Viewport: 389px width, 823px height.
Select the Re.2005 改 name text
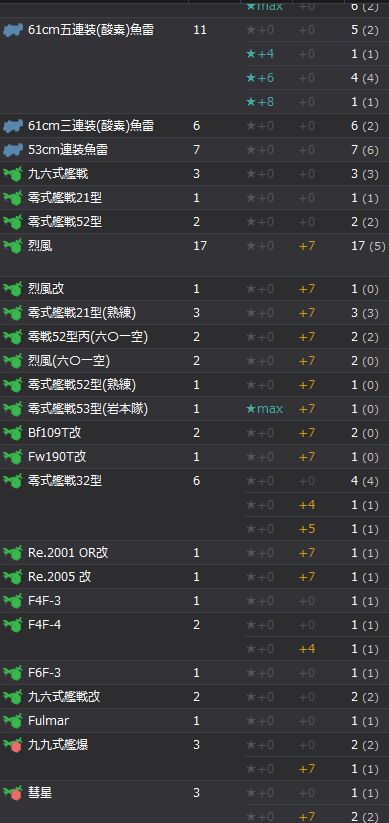pos(59,577)
